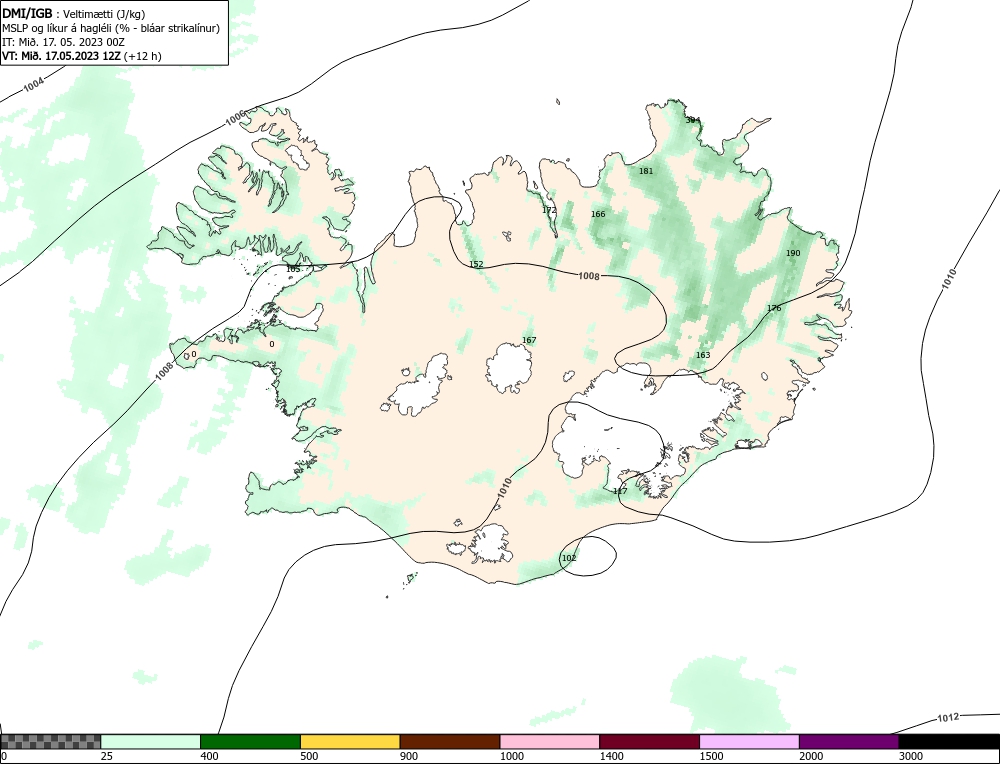Click the dark purple 2000–3000 legend swatch
The width and height of the screenshot is (1000, 764).
tap(849, 741)
